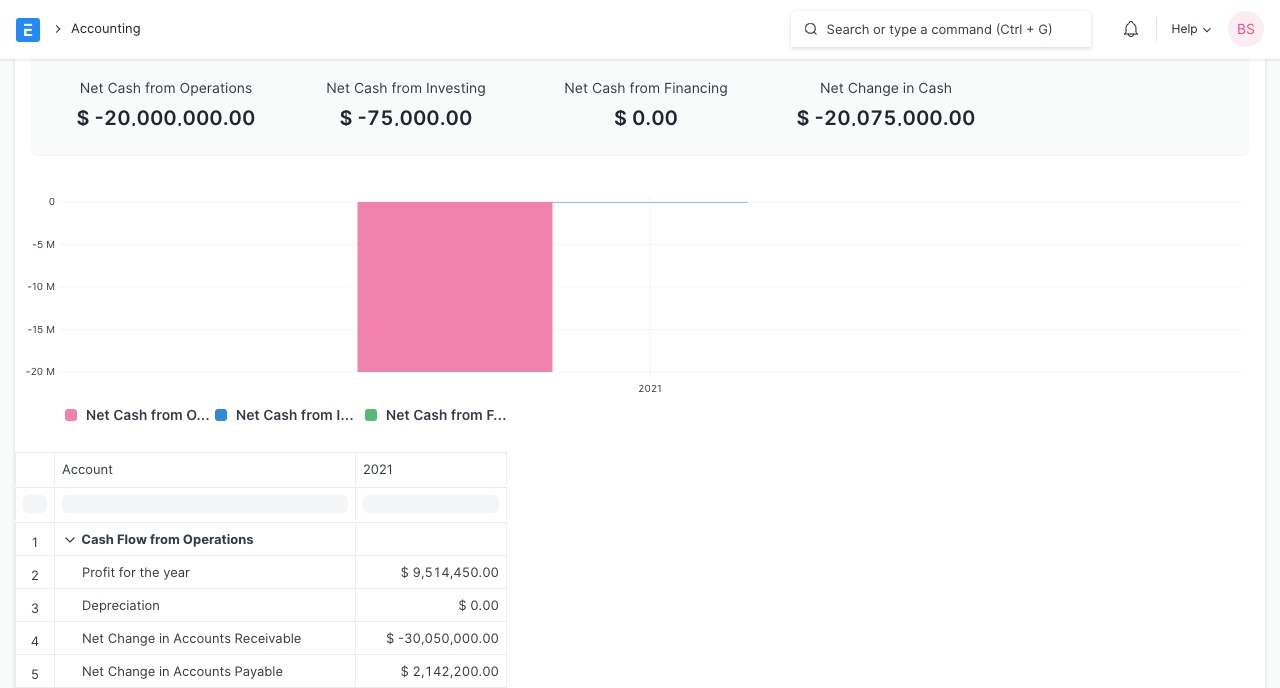Viewport: 1280px width, 688px height.
Task: Select Net Change in Accounts Payable row
Action: (x=182, y=672)
